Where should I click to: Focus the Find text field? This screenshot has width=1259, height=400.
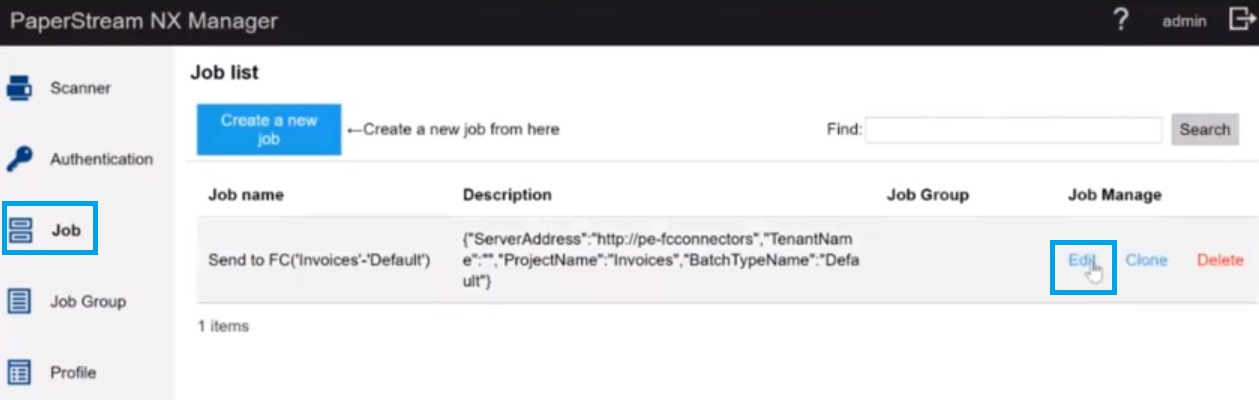tap(1014, 130)
